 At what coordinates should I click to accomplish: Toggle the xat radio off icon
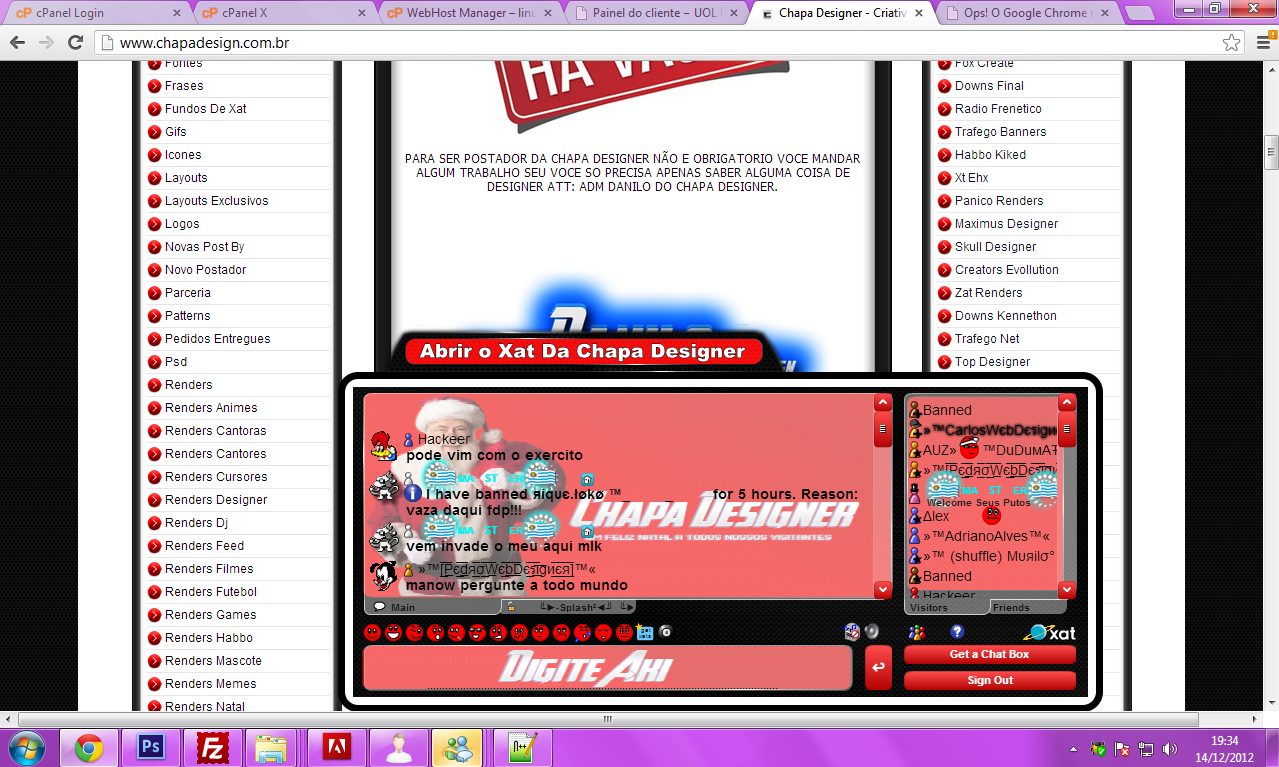[x=852, y=632]
